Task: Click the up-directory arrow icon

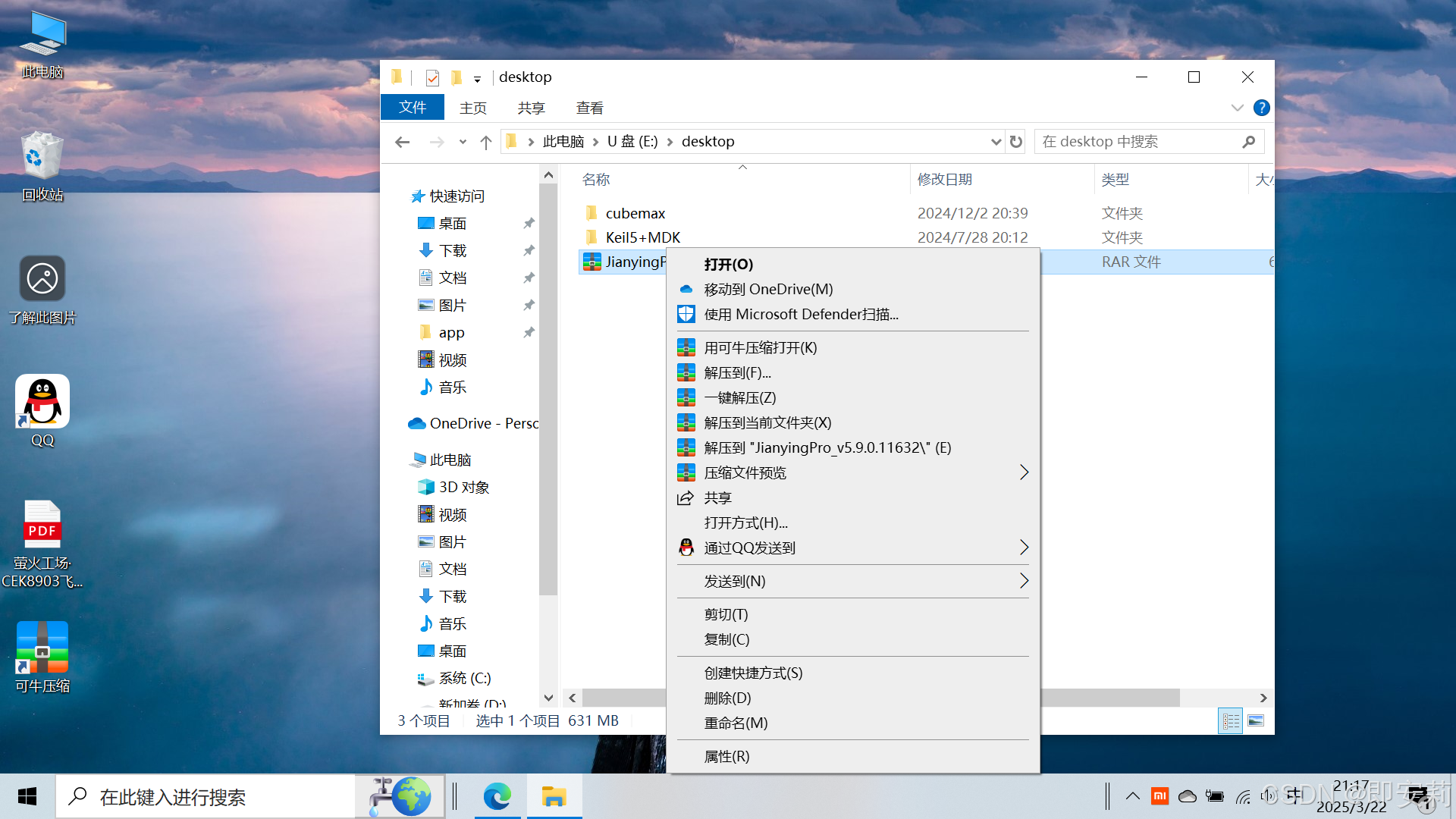Action: click(486, 142)
